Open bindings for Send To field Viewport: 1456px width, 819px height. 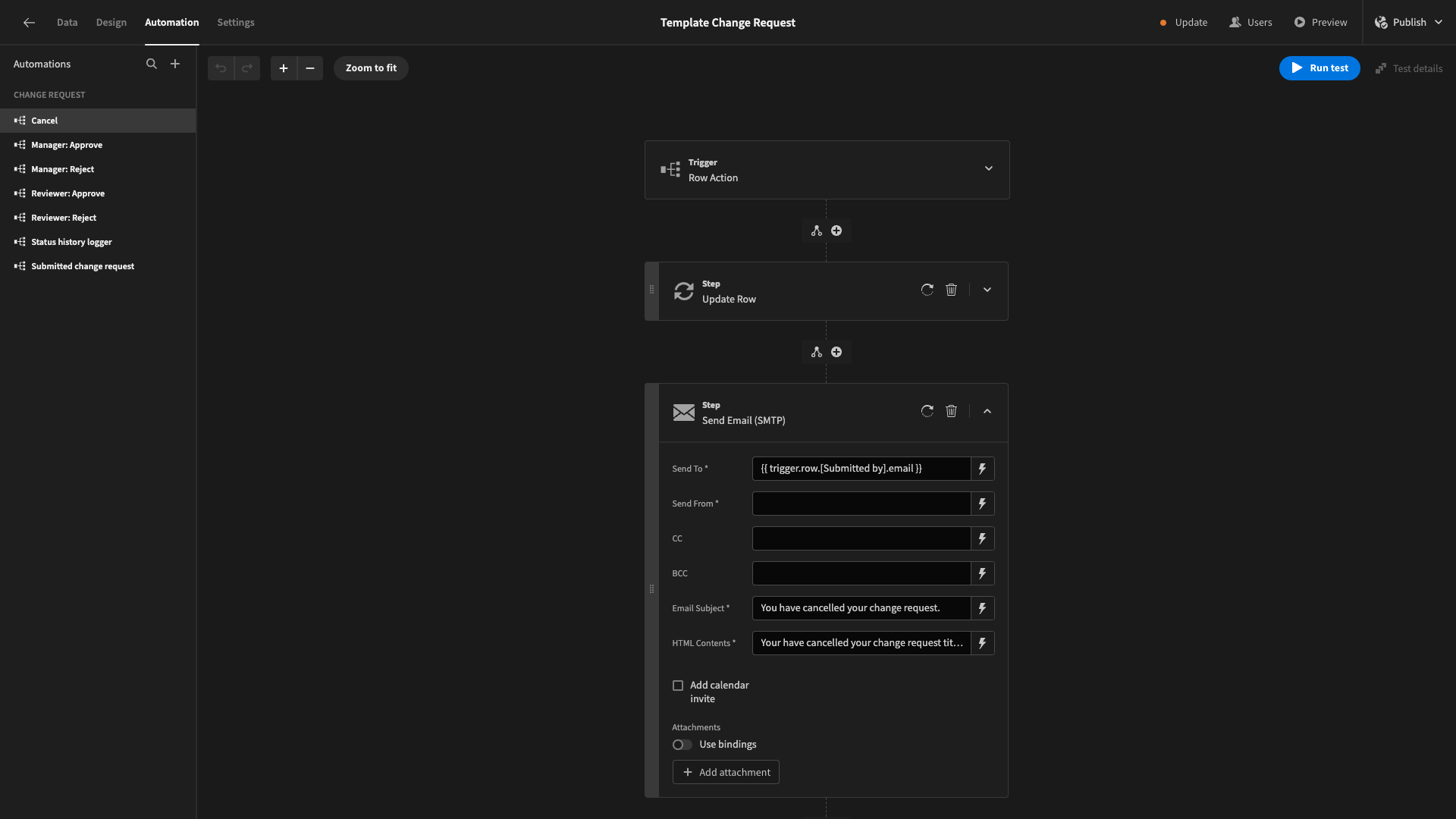click(x=983, y=469)
